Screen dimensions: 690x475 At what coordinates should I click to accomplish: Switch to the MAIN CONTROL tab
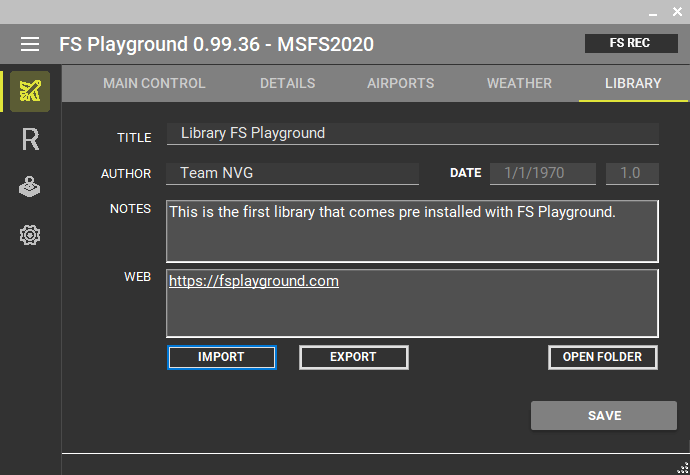(154, 83)
